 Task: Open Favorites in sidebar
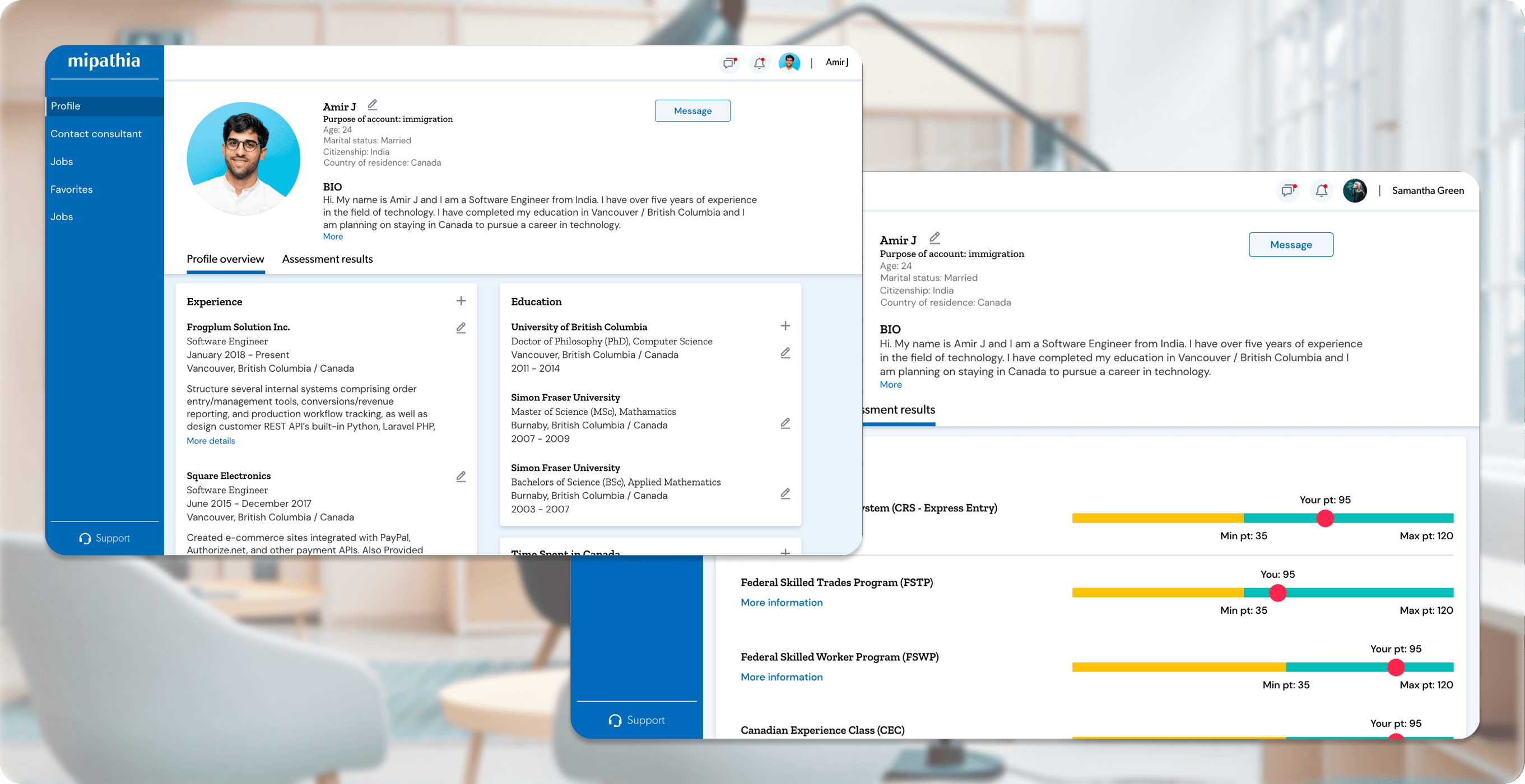tap(72, 189)
